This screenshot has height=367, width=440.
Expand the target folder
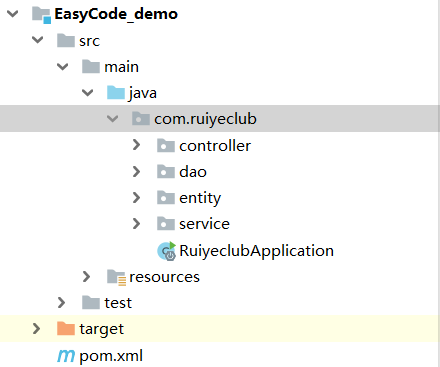pyautogui.click(x=36, y=329)
